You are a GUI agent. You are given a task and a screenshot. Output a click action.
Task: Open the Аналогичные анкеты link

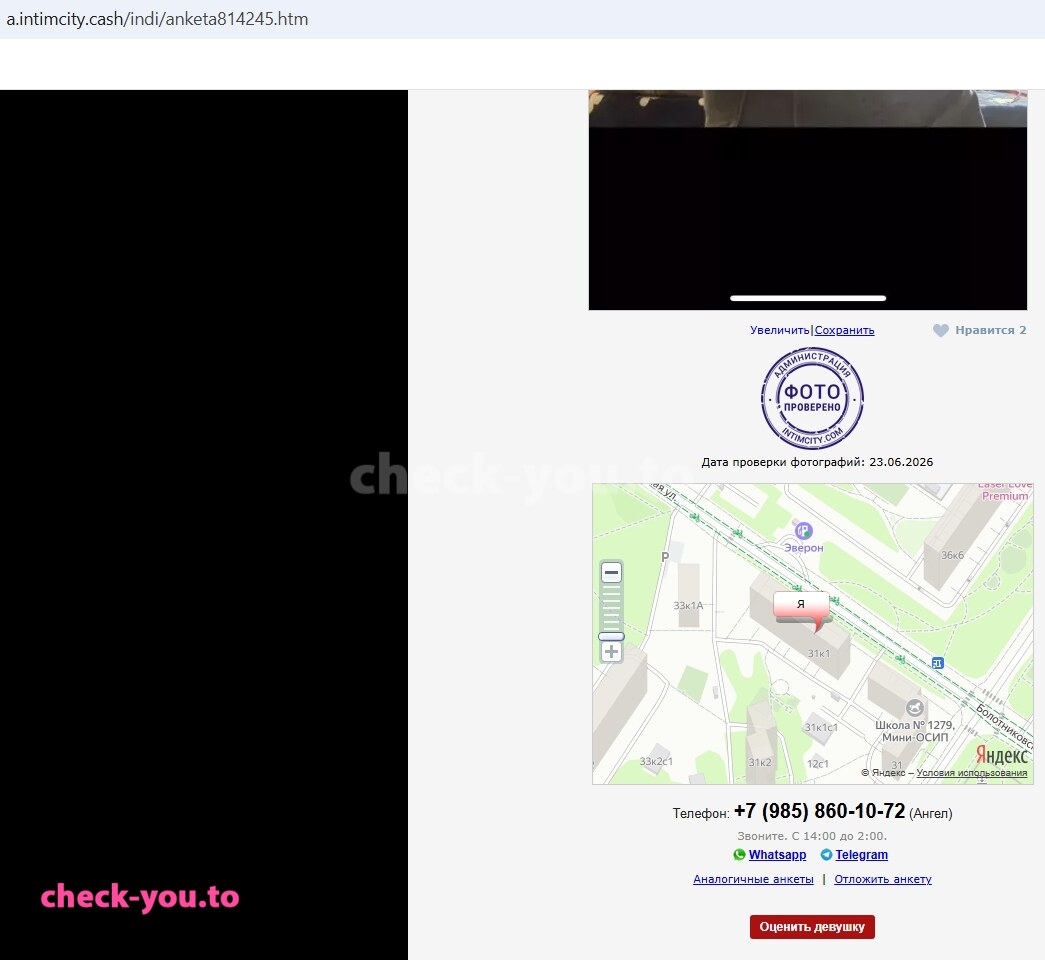(753, 879)
